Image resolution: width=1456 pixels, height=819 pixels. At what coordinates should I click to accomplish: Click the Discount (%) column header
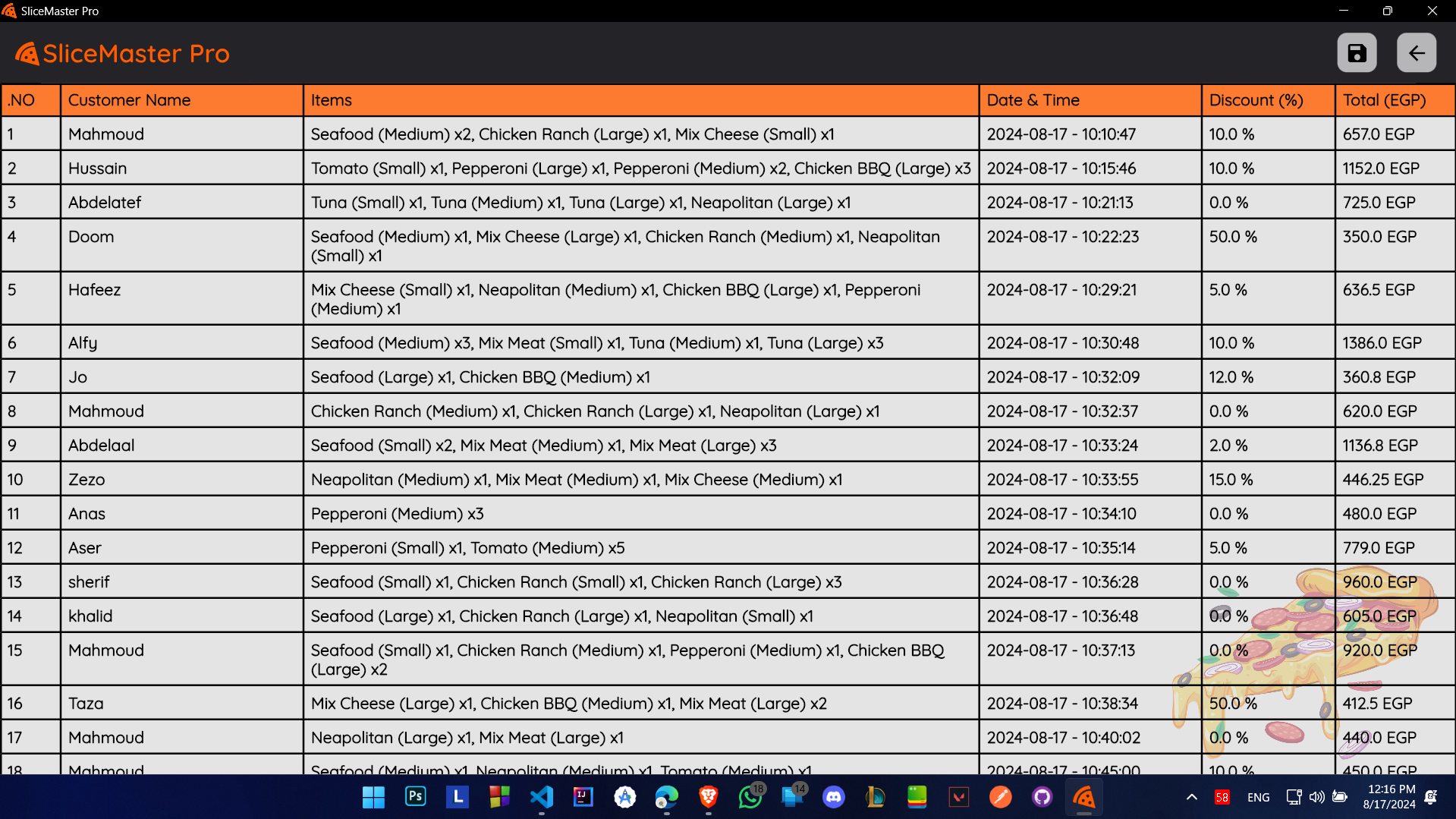click(x=1269, y=100)
